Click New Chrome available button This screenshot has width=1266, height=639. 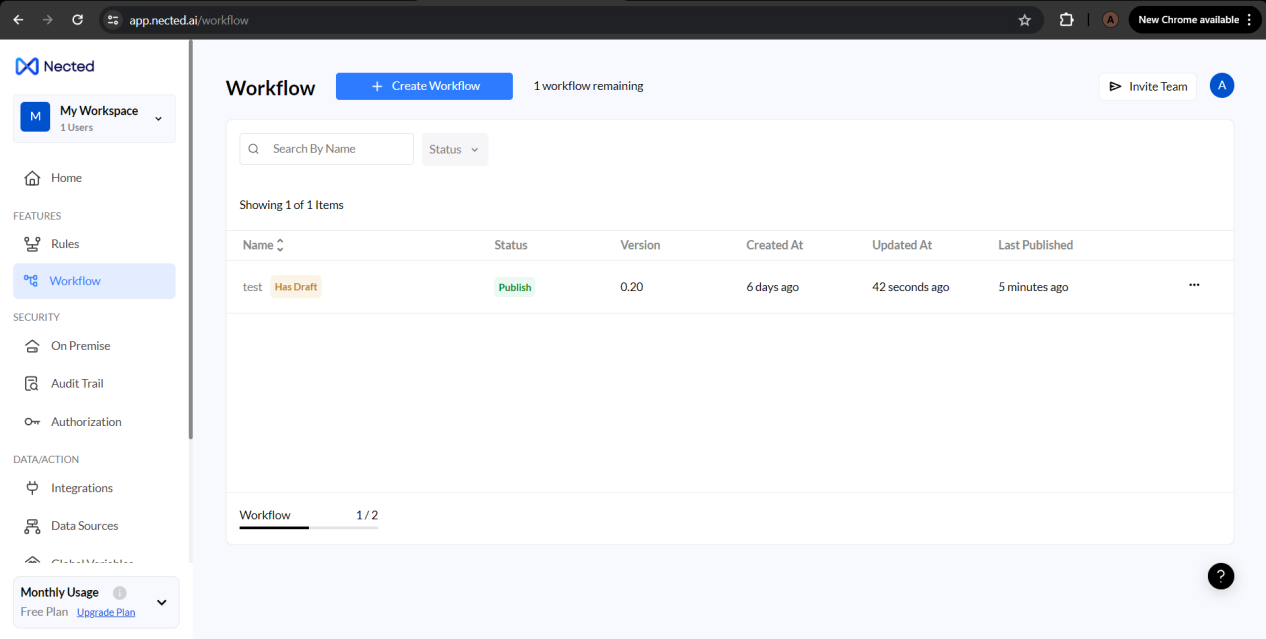pyautogui.click(x=1195, y=20)
